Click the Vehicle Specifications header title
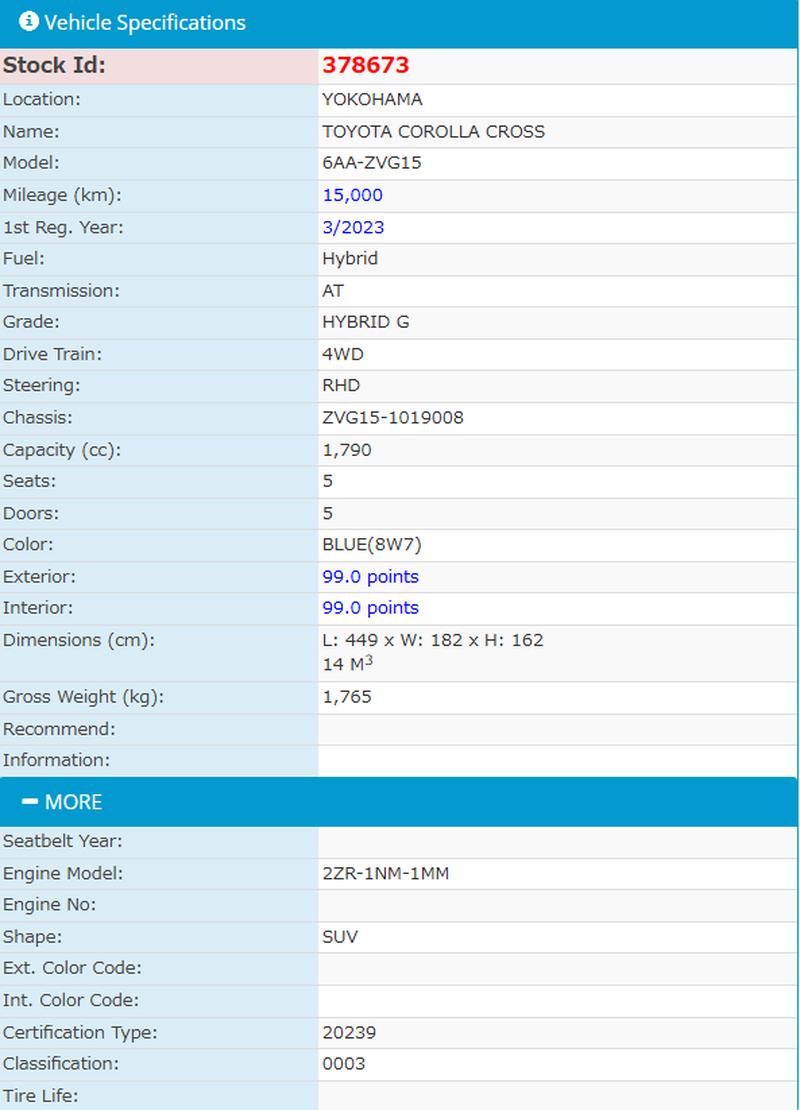Image resolution: width=800 pixels, height=1110 pixels. pos(144,23)
